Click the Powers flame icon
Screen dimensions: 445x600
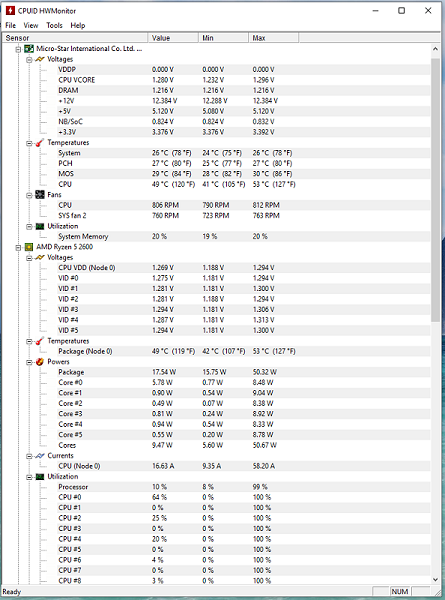coord(40,362)
